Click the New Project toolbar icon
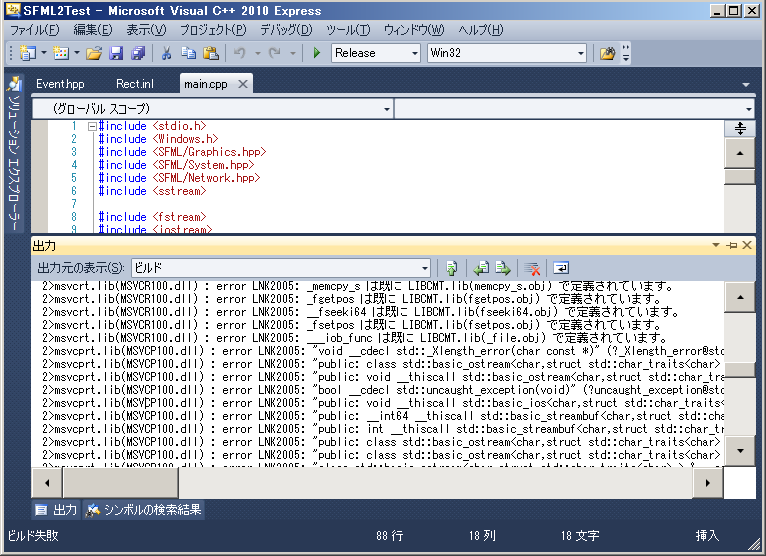The image size is (766, 556). pos(27,53)
